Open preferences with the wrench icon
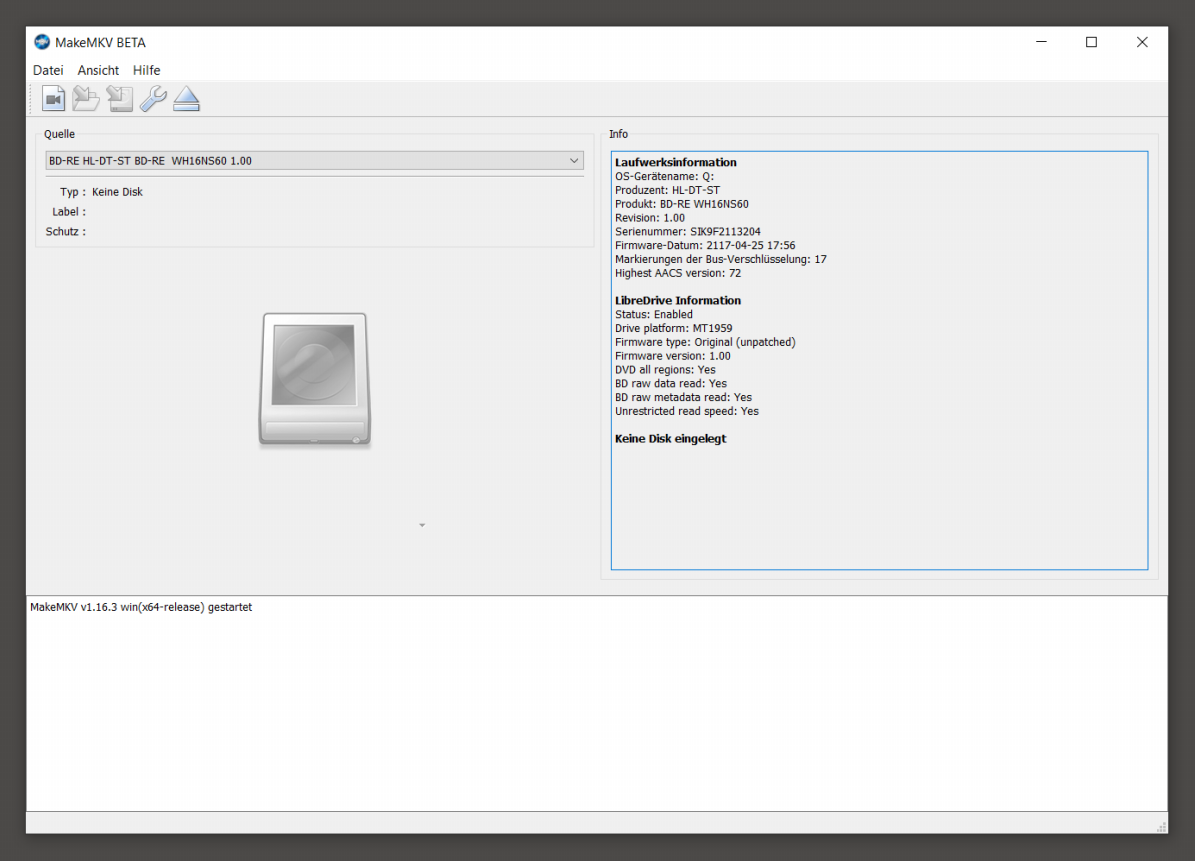This screenshot has height=861, width=1195. coord(153,99)
